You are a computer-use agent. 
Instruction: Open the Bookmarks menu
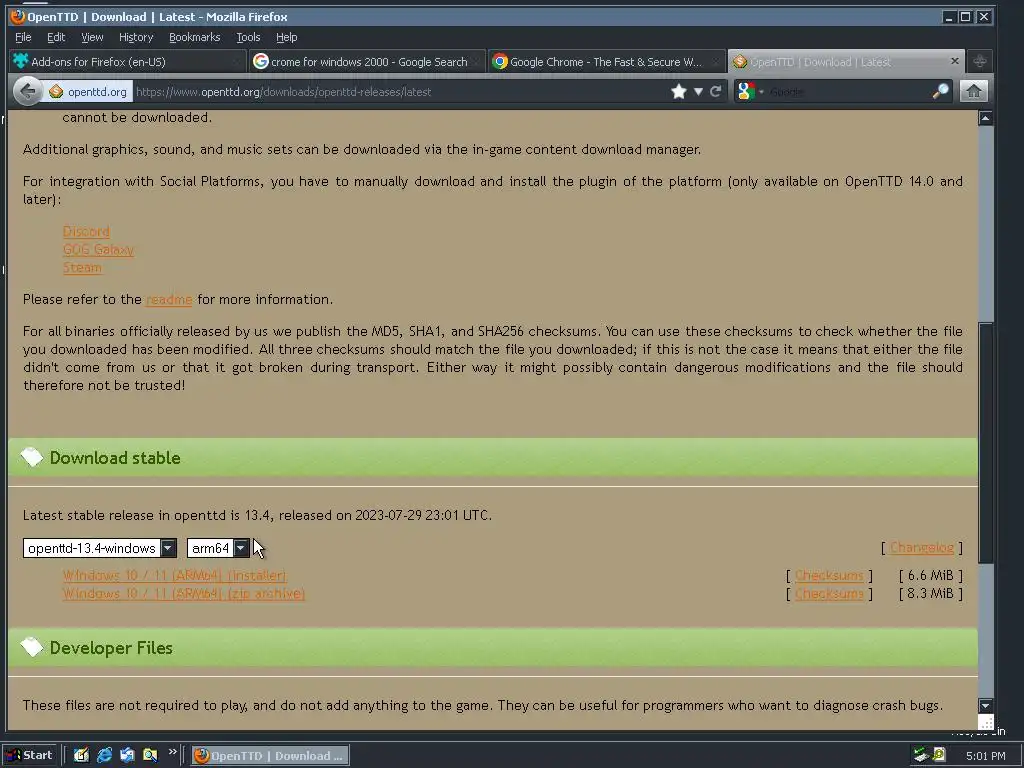tap(195, 37)
